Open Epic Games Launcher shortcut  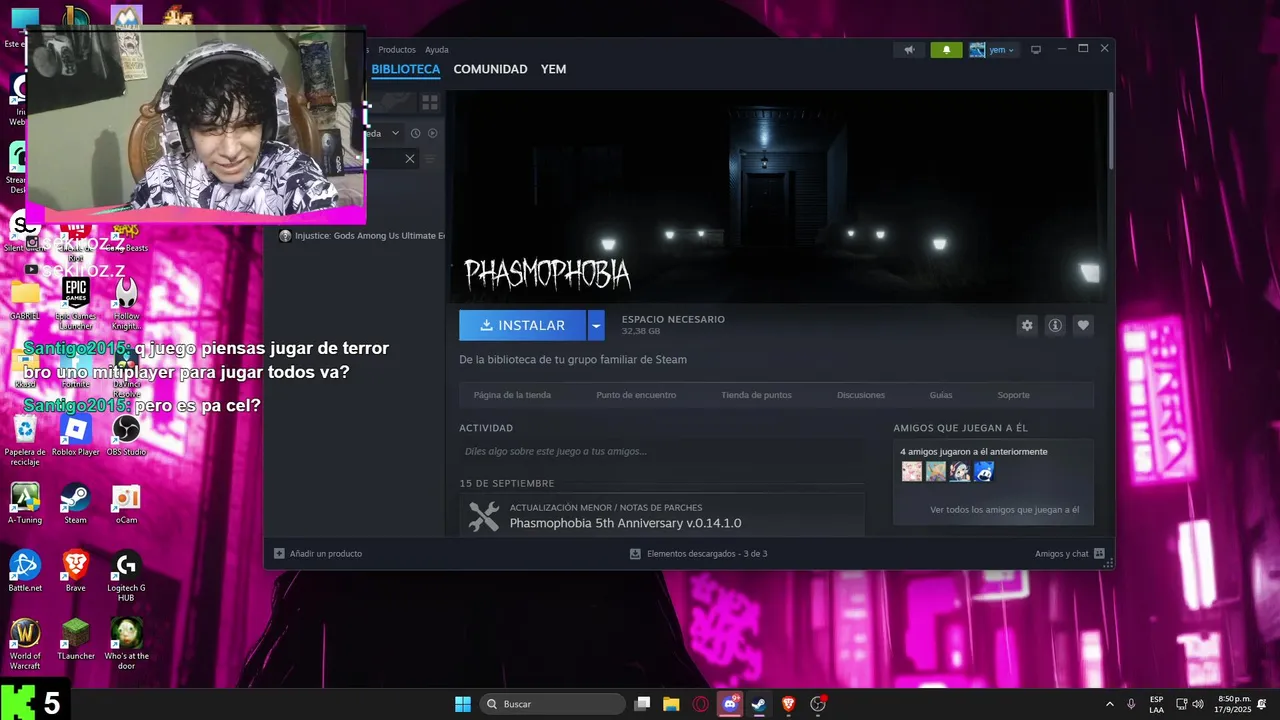tap(76, 304)
